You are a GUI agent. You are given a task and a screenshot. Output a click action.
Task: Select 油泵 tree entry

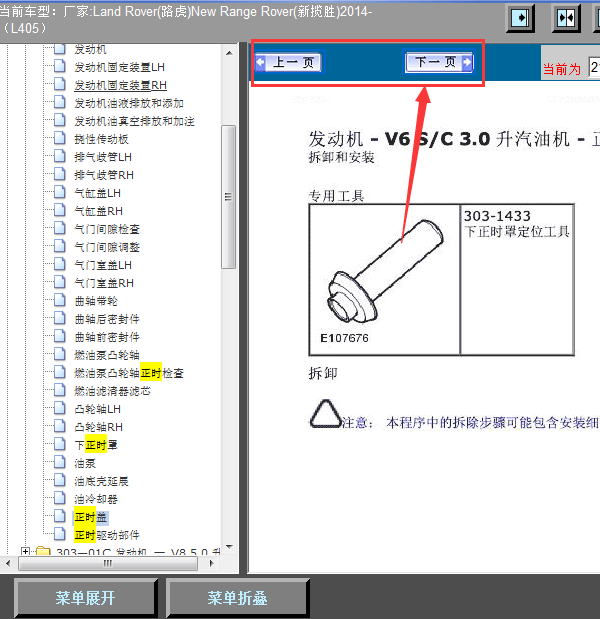pos(85,463)
